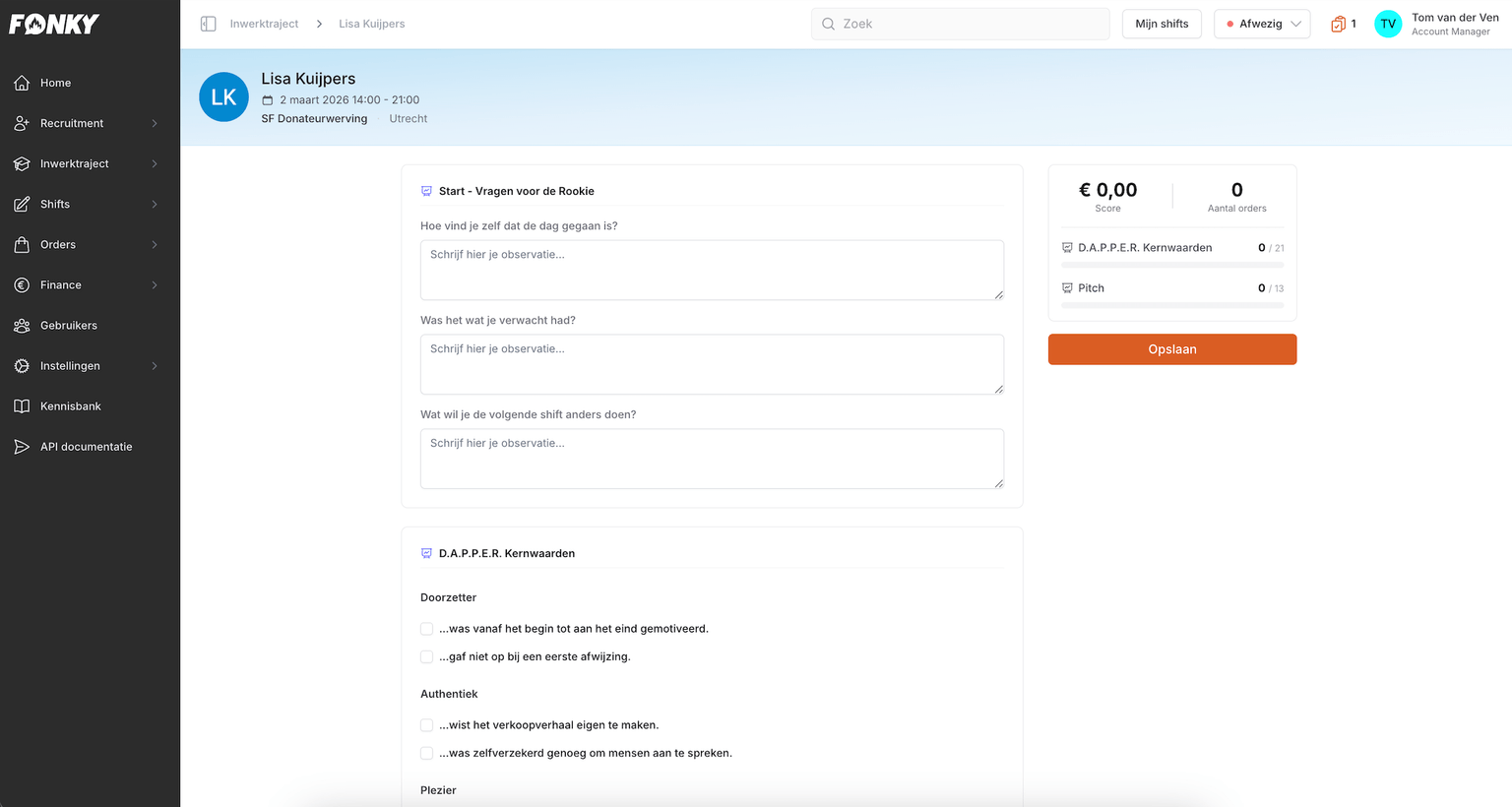Click the sidebar collapse toggle icon
The height and width of the screenshot is (807, 1512).
tap(208, 24)
